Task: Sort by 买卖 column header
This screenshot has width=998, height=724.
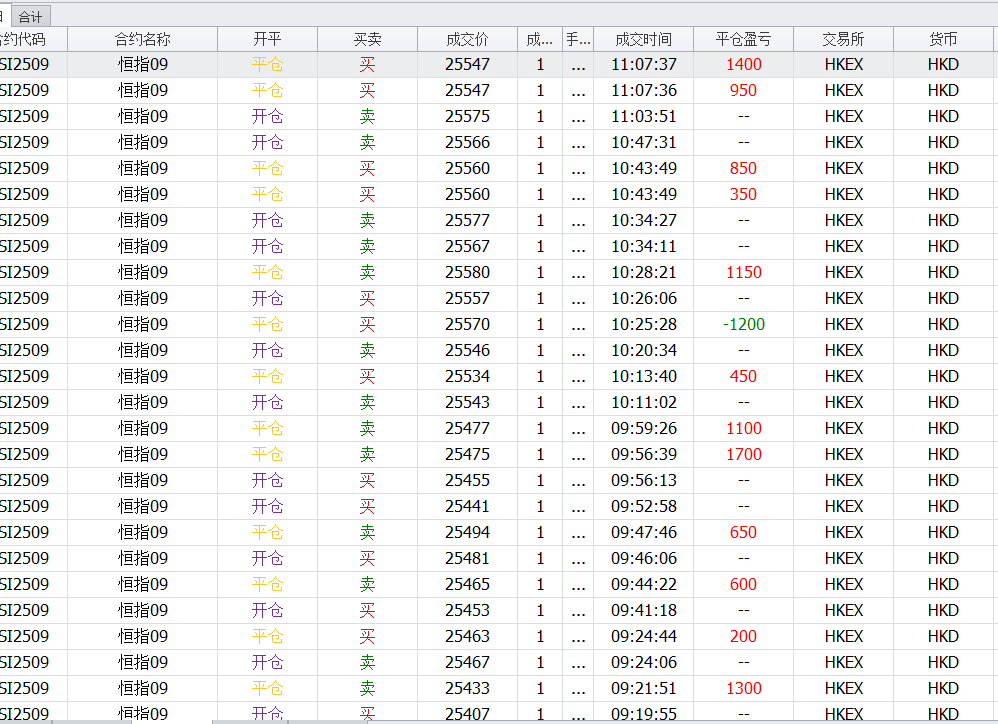Action: tap(367, 39)
